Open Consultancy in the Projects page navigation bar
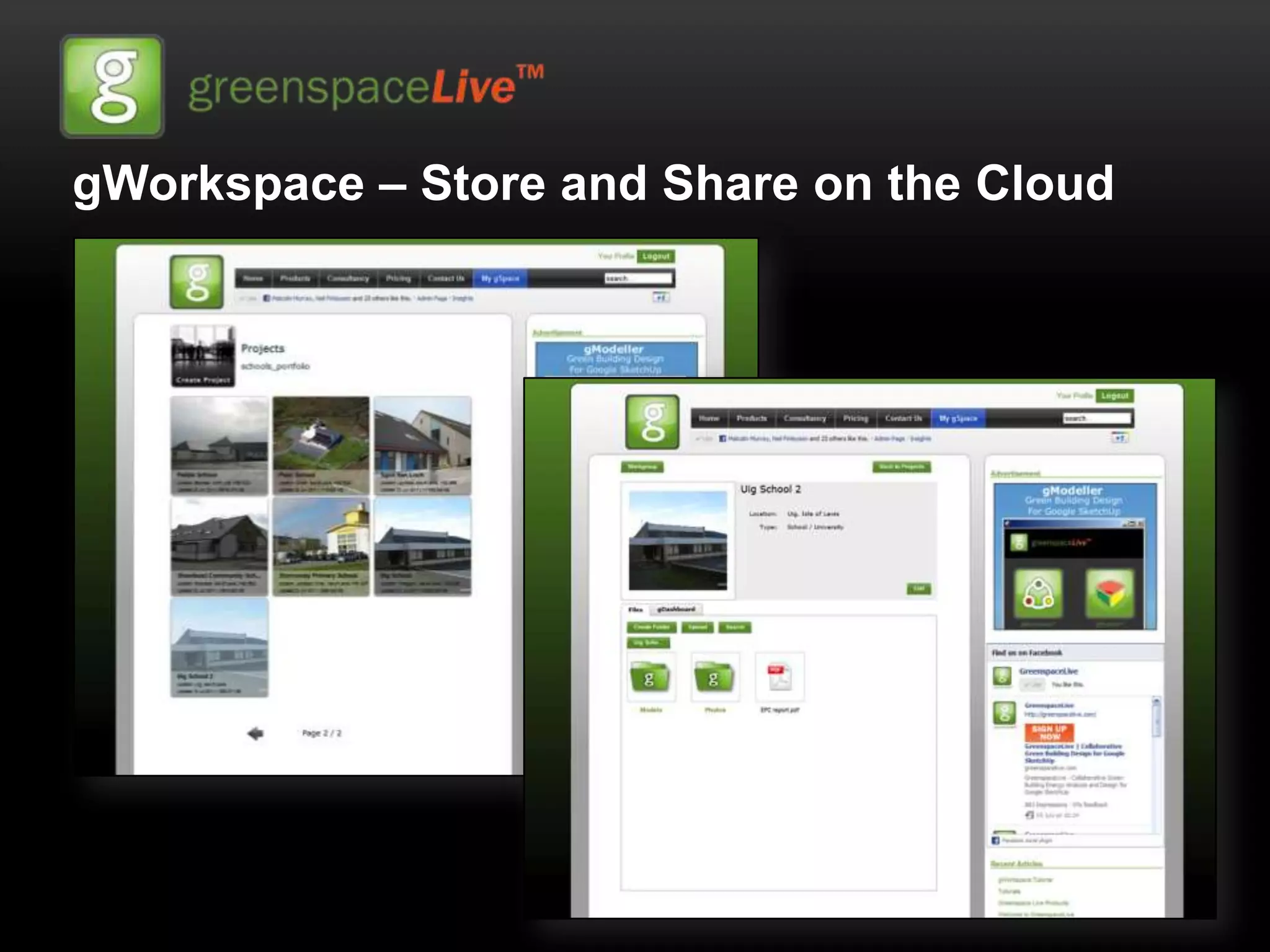The width and height of the screenshot is (1270, 952). [x=348, y=278]
